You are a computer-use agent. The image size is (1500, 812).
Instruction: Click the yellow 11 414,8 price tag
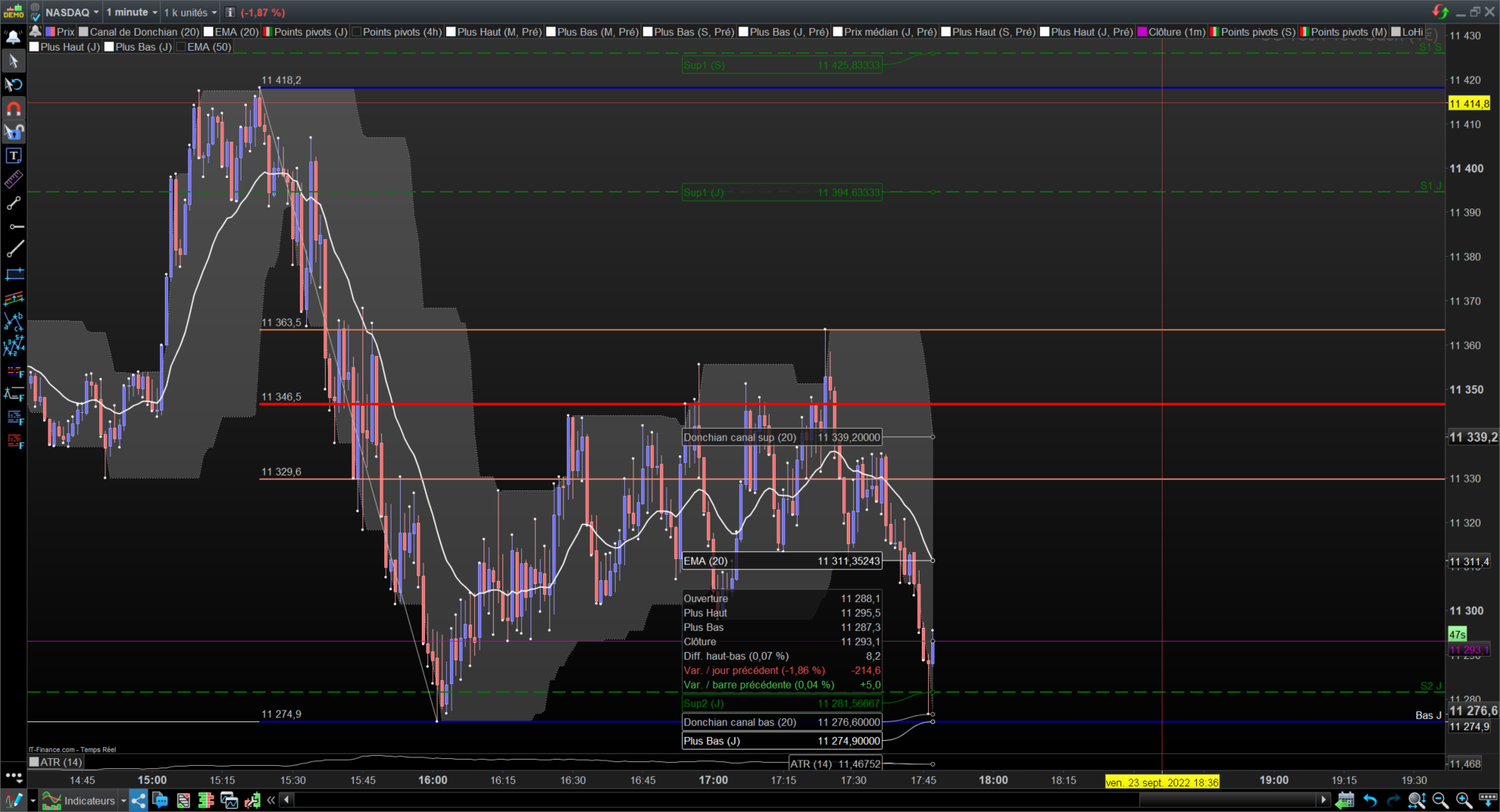[1470, 103]
